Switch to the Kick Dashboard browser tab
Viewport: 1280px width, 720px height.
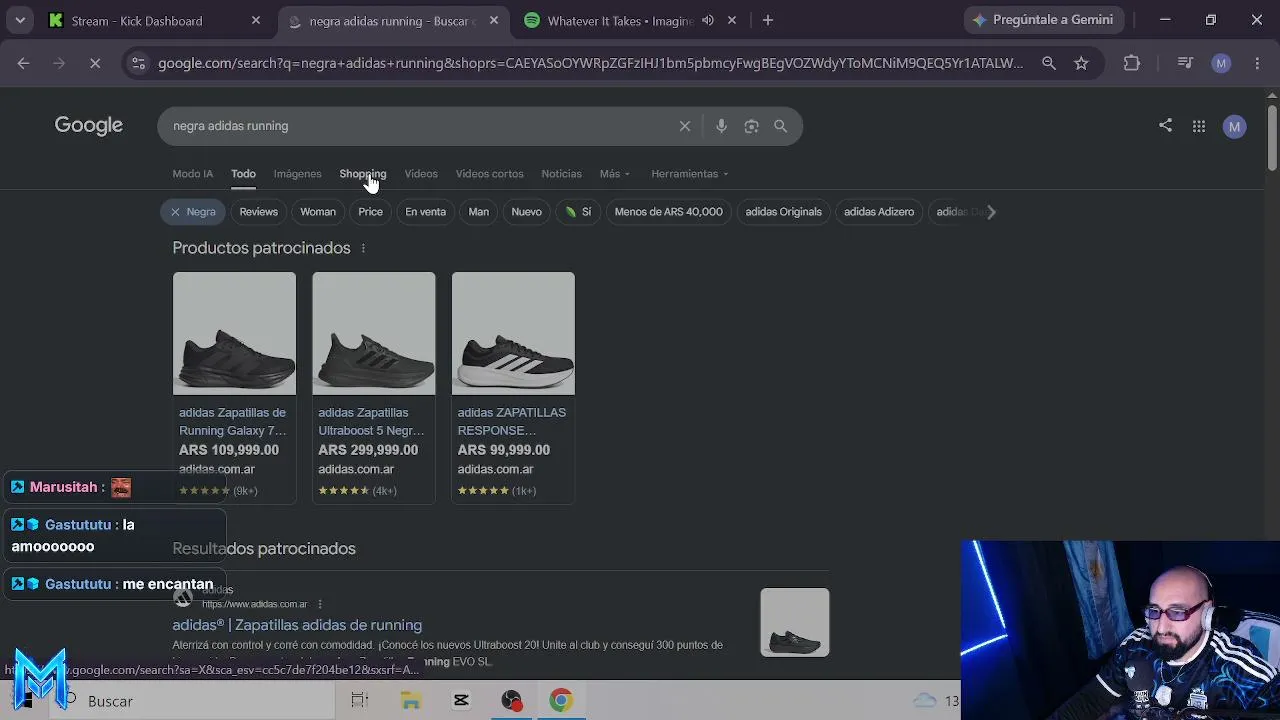coord(156,20)
